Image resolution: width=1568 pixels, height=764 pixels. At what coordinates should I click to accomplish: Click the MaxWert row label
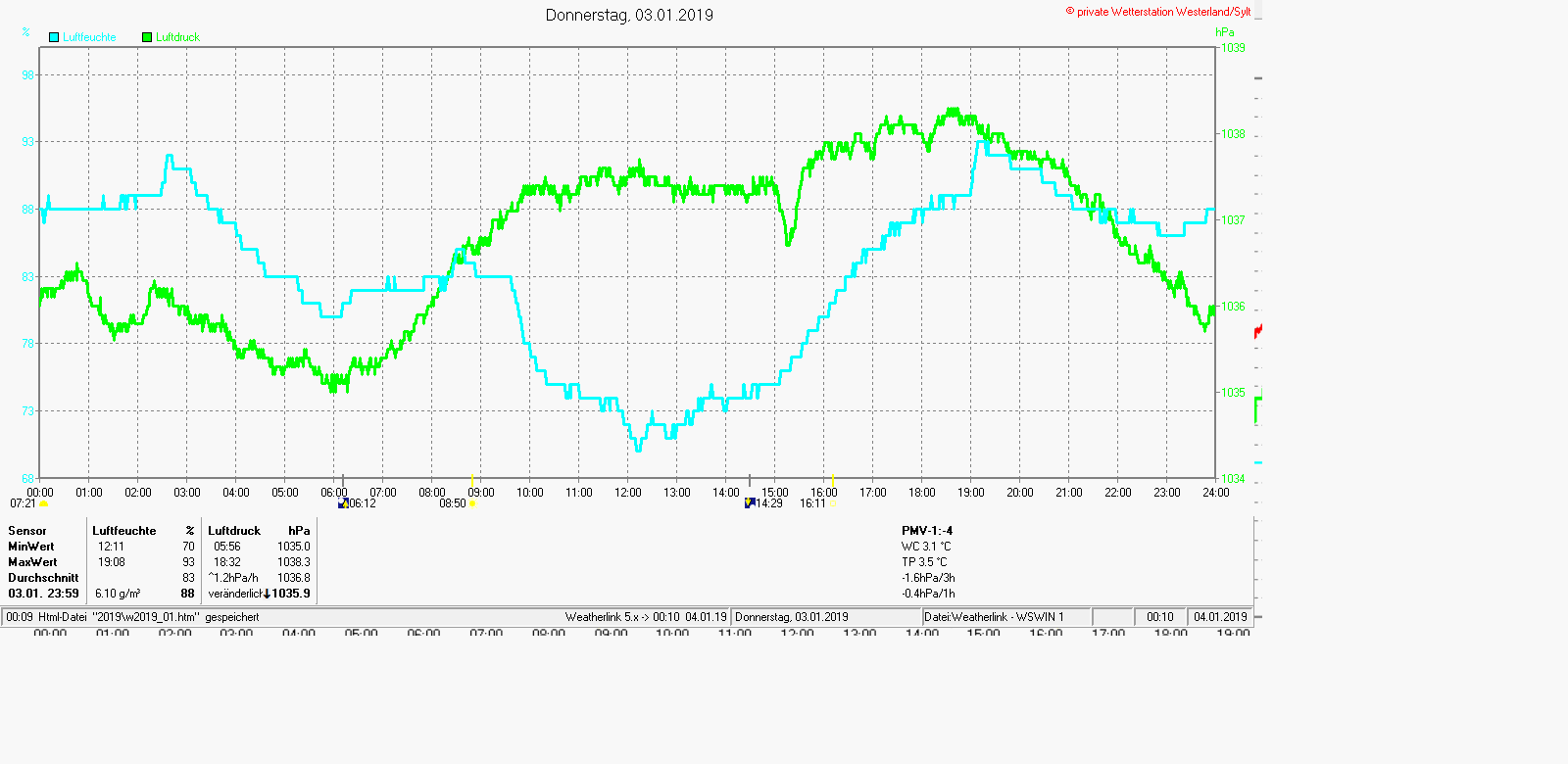click(32, 562)
